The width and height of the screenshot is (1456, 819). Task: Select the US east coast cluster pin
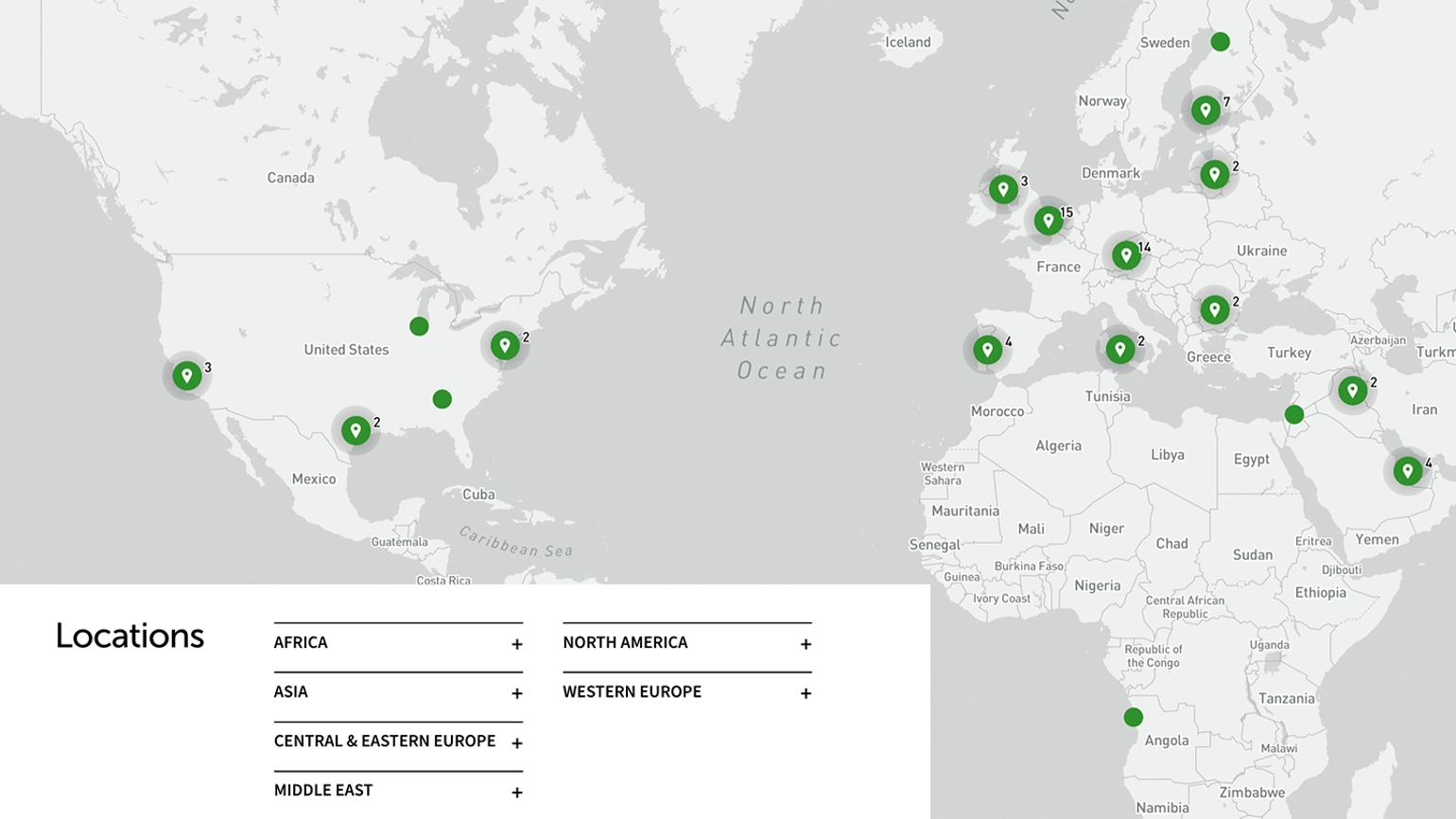coord(505,345)
